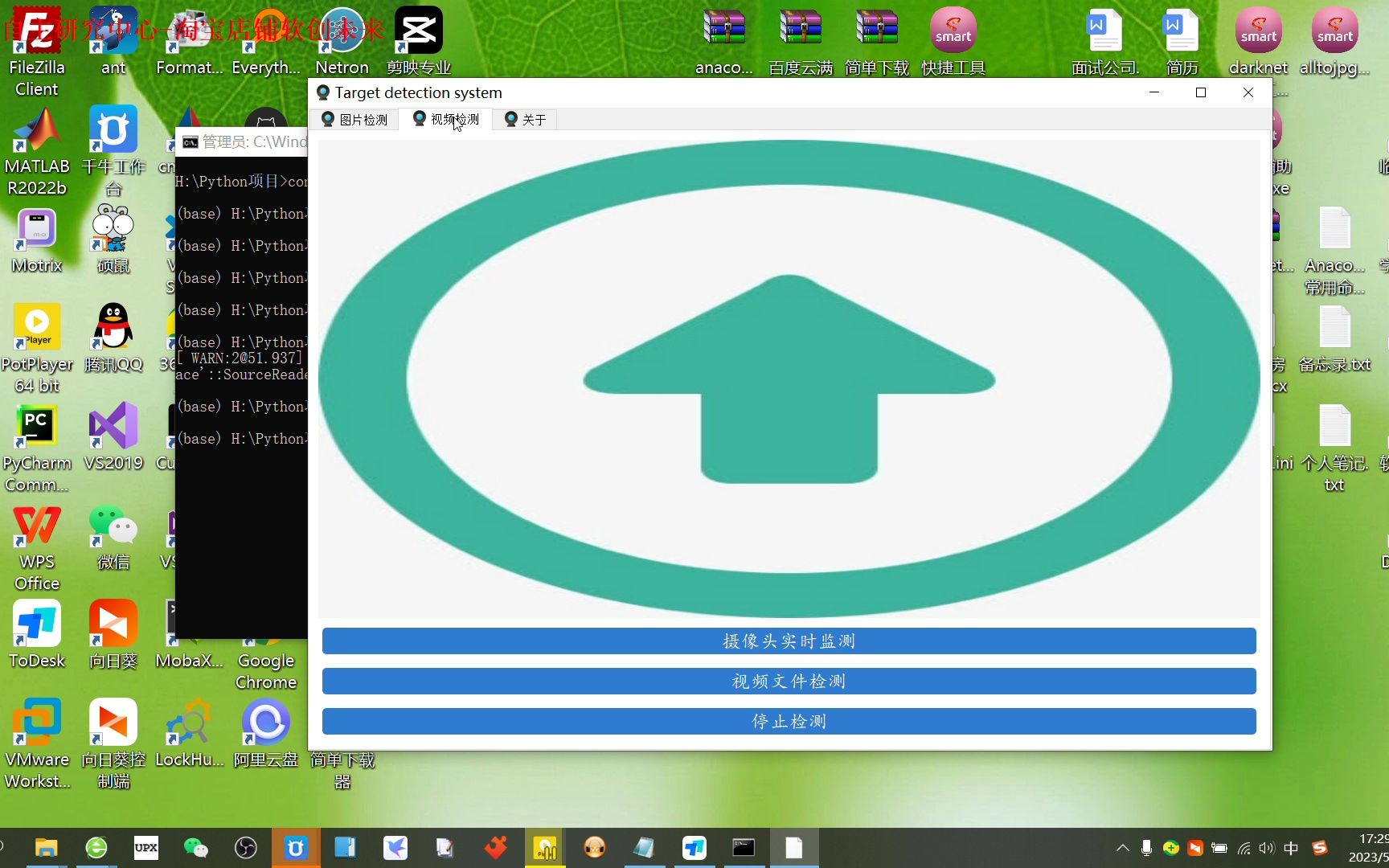The image size is (1389, 868).
Task: Open the 面试公司 Word document
Action: pos(1105,42)
